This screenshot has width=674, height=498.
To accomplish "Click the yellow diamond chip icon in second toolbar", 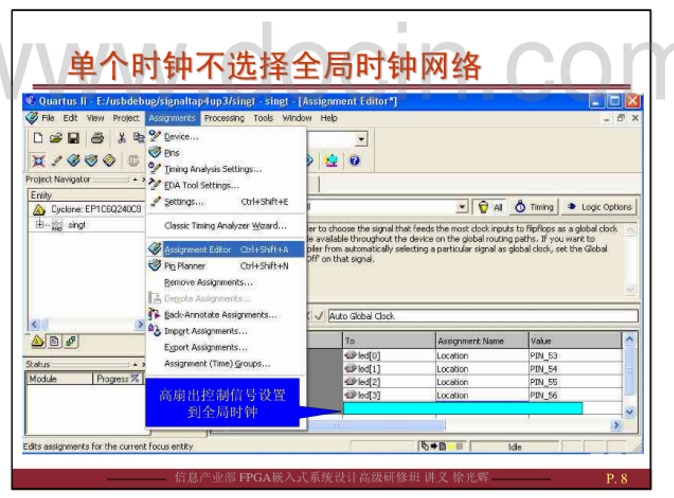I will pos(109,161).
